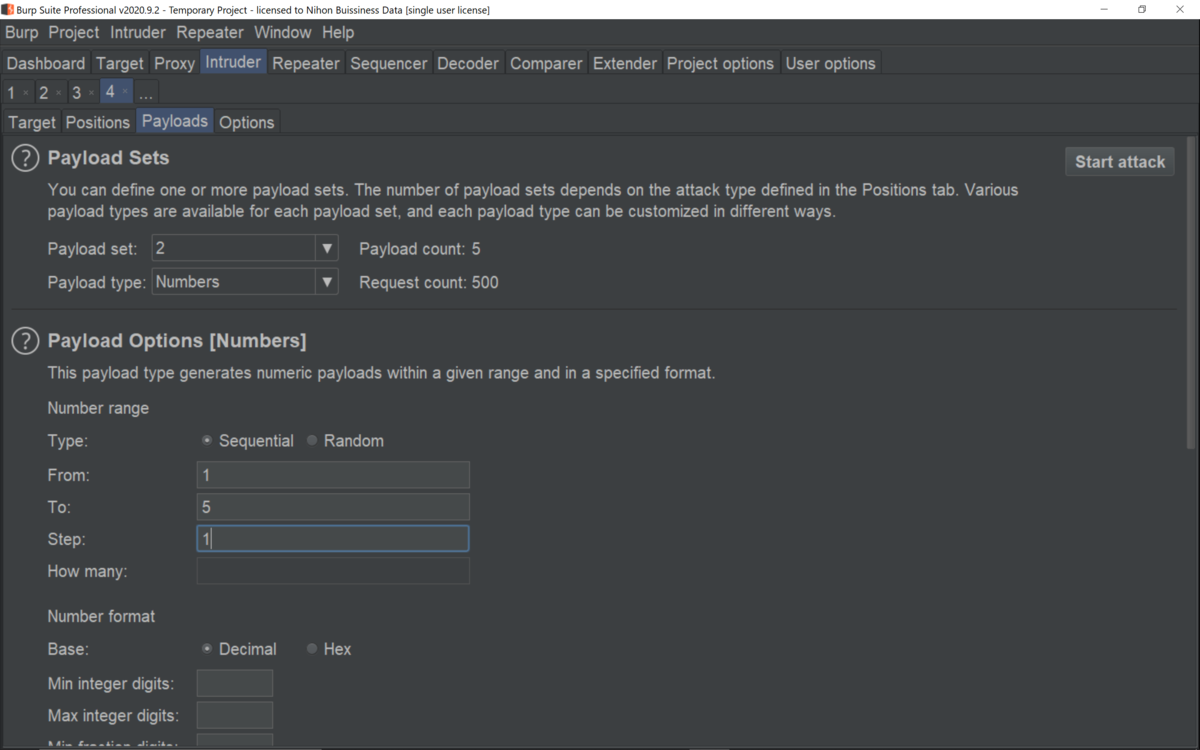Open the Window menu
This screenshot has height=750, width=1200.
point(283,32)
